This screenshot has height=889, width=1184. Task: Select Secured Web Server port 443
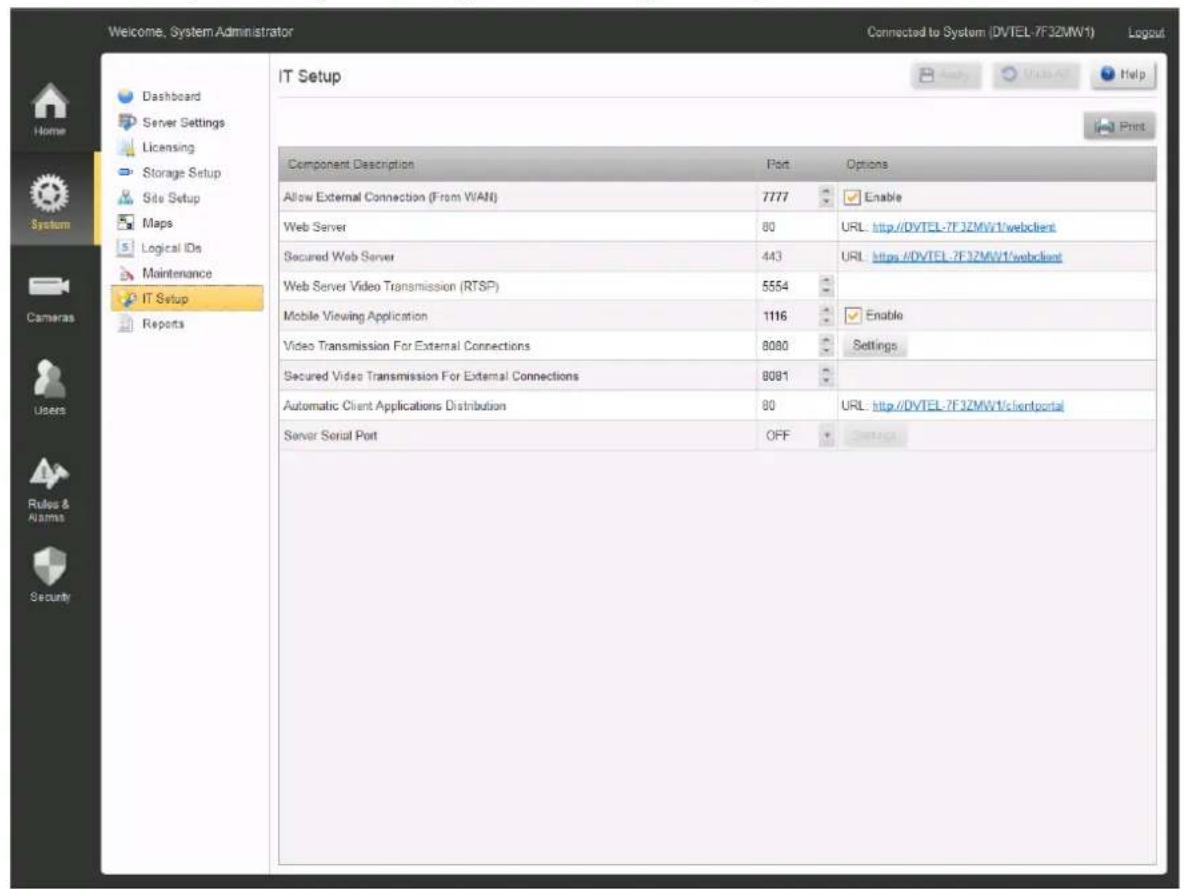(772, 257)
